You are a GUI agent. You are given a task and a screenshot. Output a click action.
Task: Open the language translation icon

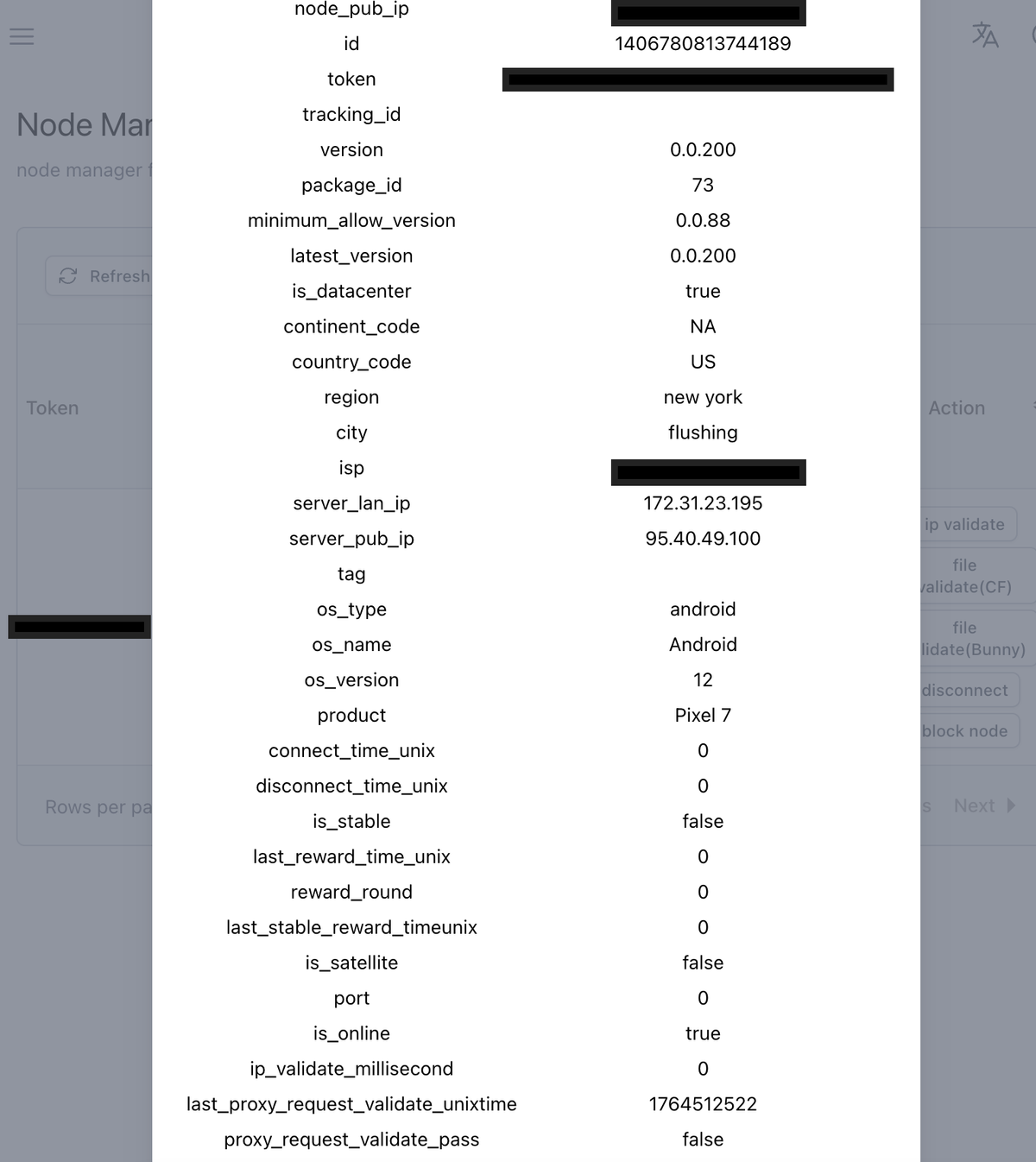985,35
